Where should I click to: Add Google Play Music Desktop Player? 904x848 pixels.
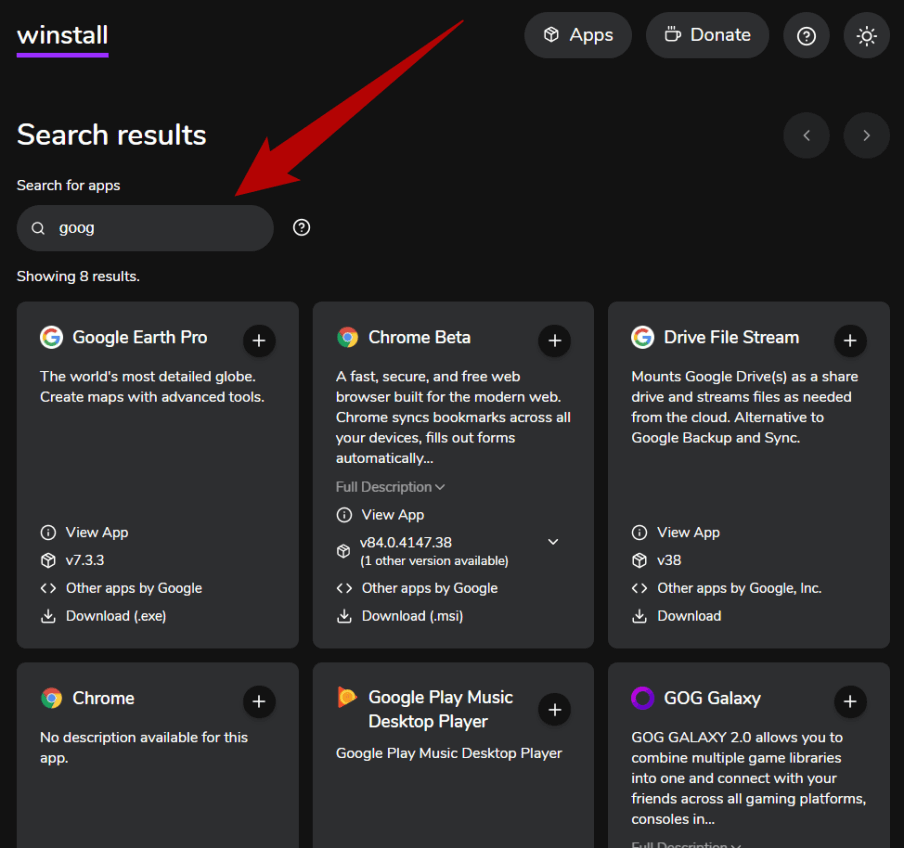(554, 709)
